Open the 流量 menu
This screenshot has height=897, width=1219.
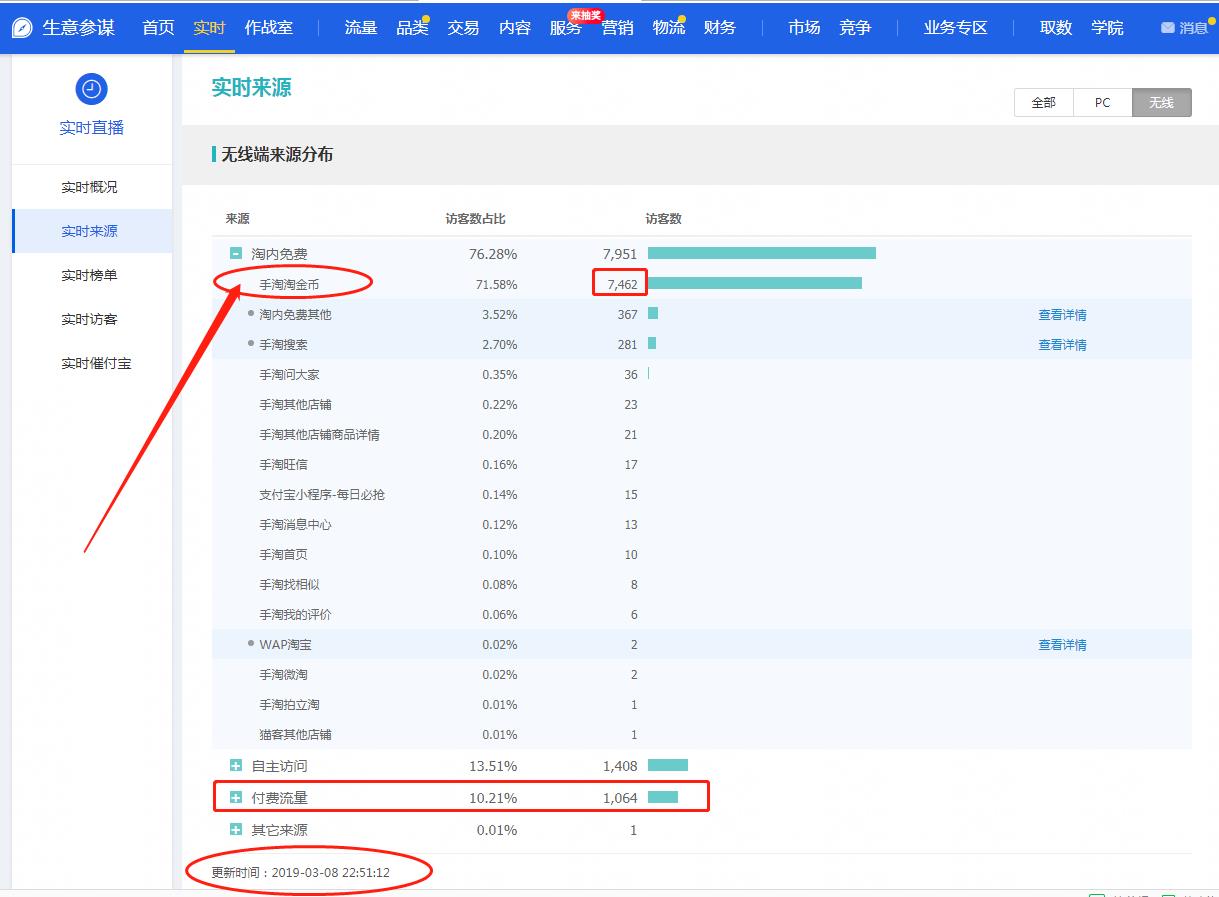[360, 27]
